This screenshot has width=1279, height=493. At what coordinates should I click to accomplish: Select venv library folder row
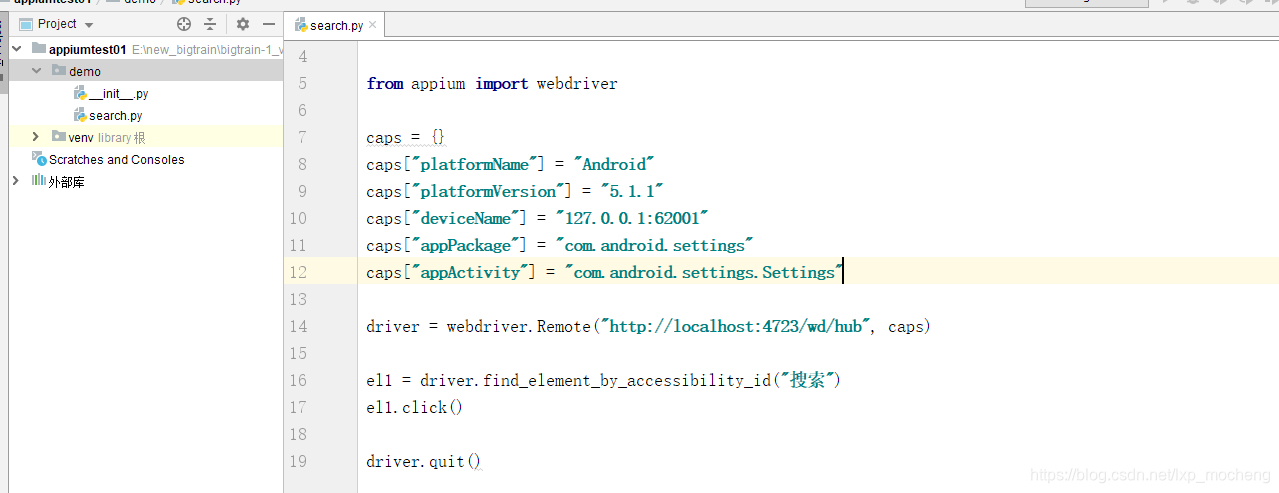tap(146, 137)
